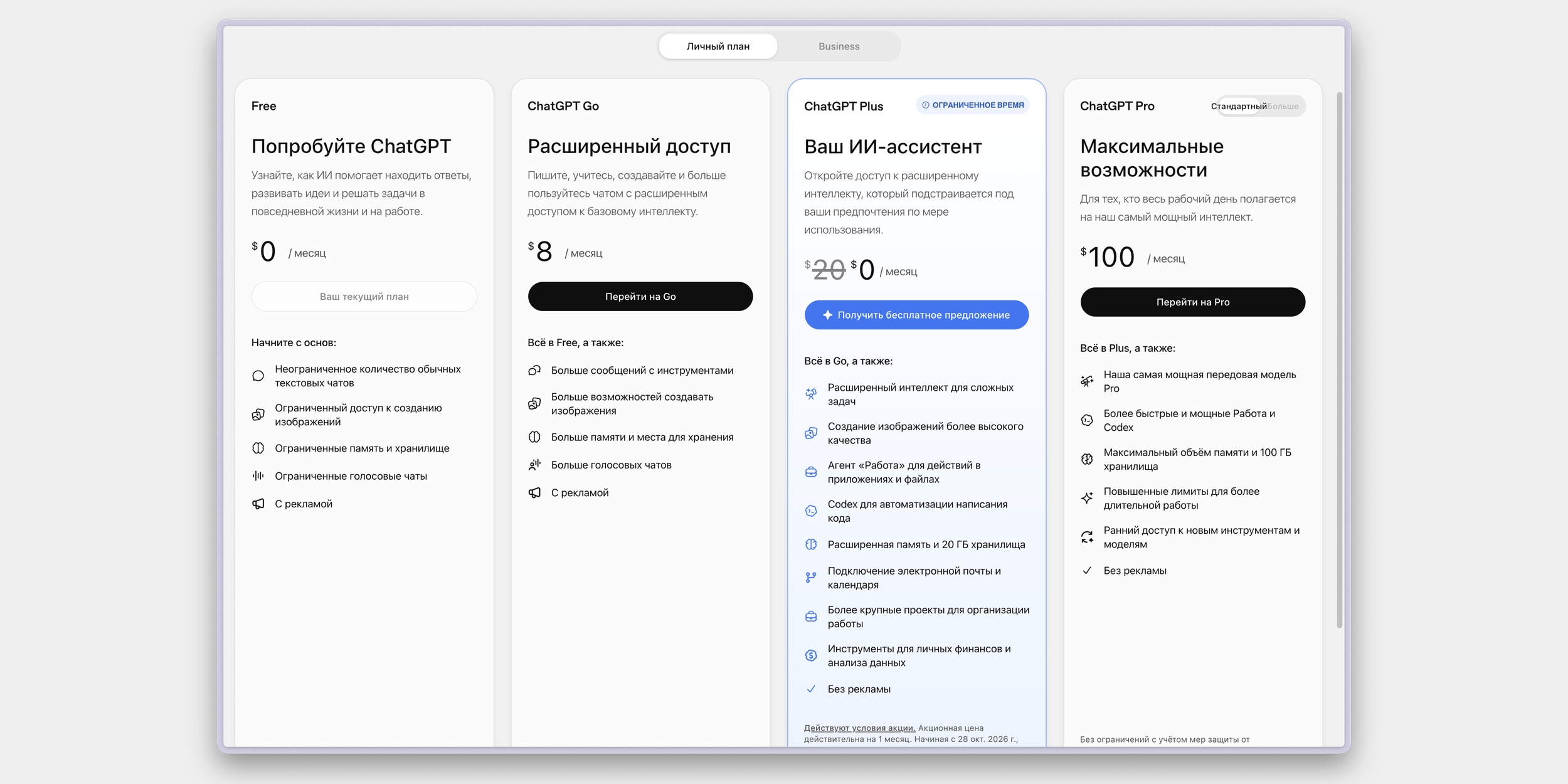Viewport: 1568px width, 784px height.
Task: Click the telescope icon beside Расширенный интеллект
Action: (811, 394)
